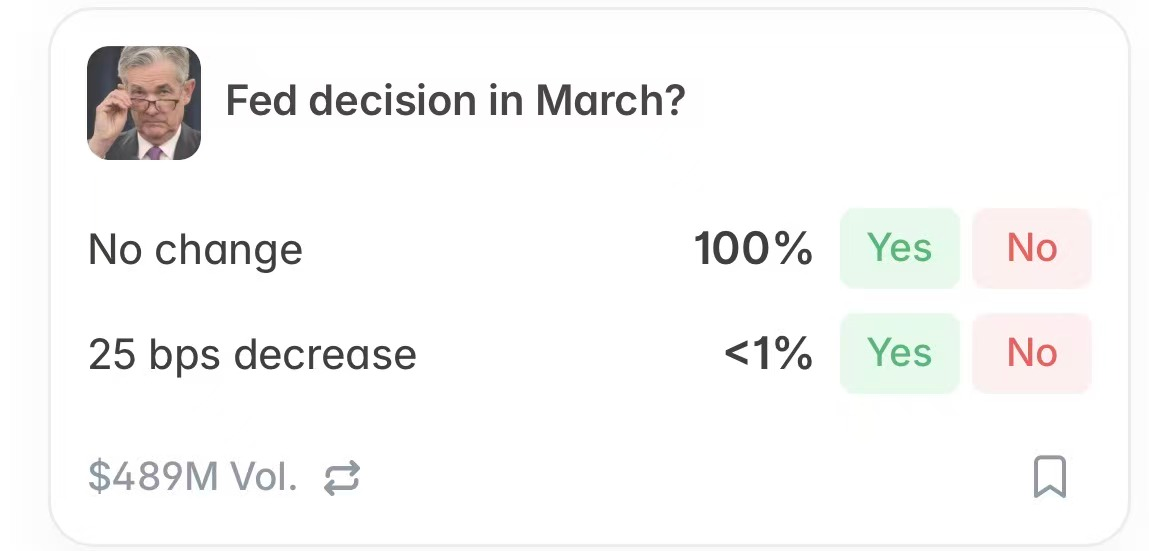The image size is (1149, 551).
Task: Open the Jerome Powell market thumbnail
Action: [x=144, y=103]
